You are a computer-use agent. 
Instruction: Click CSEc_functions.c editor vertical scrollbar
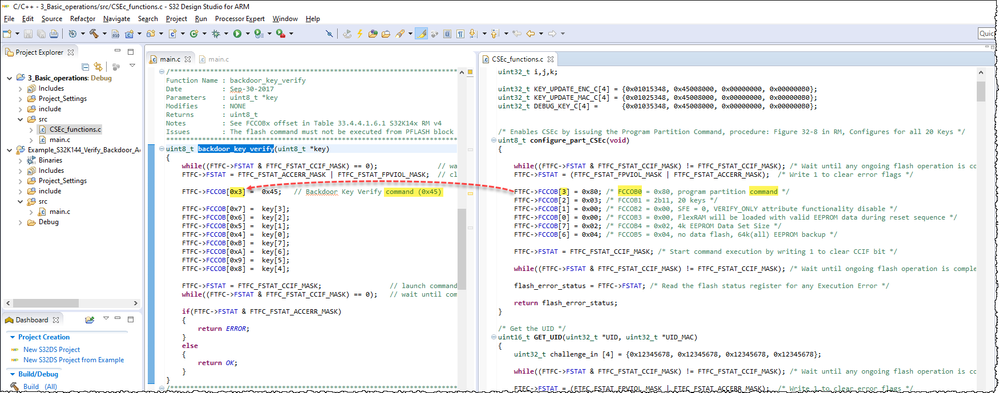point(981,91)
